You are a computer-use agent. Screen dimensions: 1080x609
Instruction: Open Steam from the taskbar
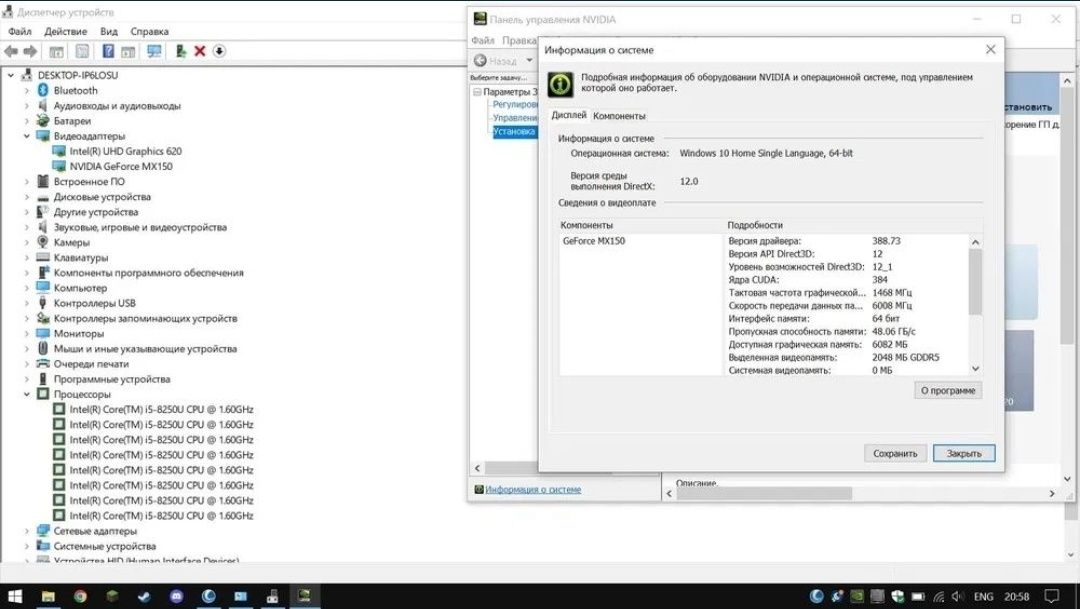point(144,596)
